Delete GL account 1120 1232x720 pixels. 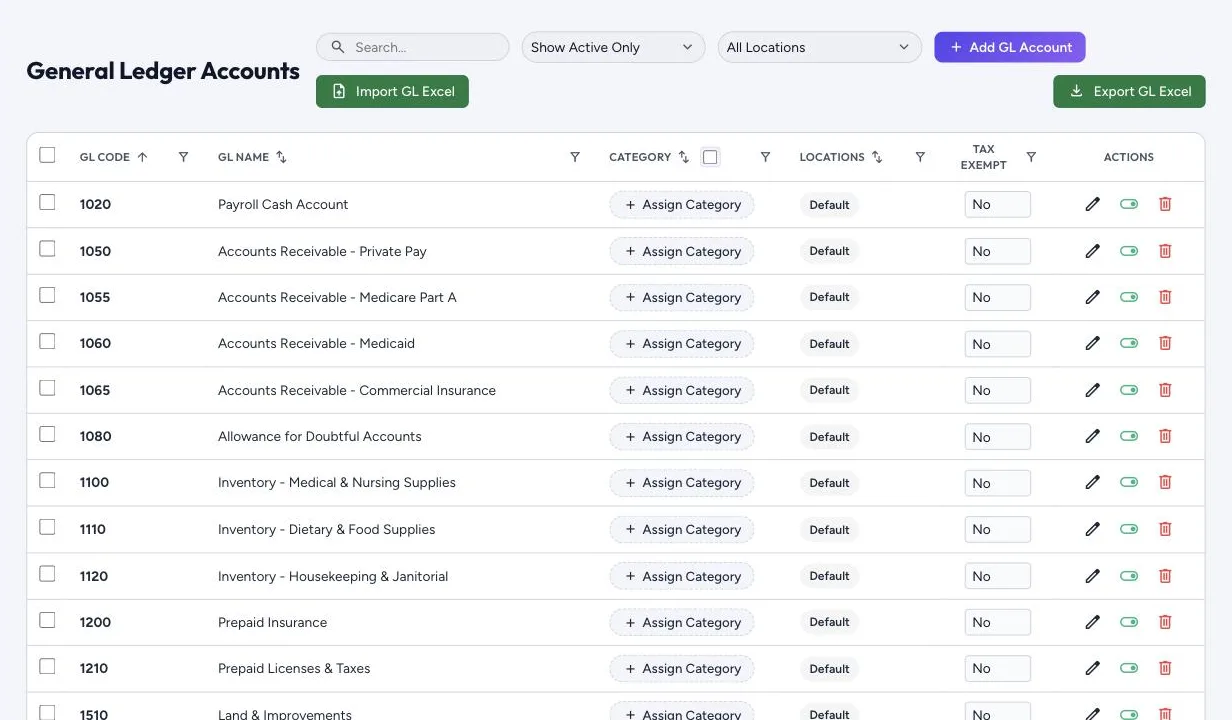tap(1165, 576)
